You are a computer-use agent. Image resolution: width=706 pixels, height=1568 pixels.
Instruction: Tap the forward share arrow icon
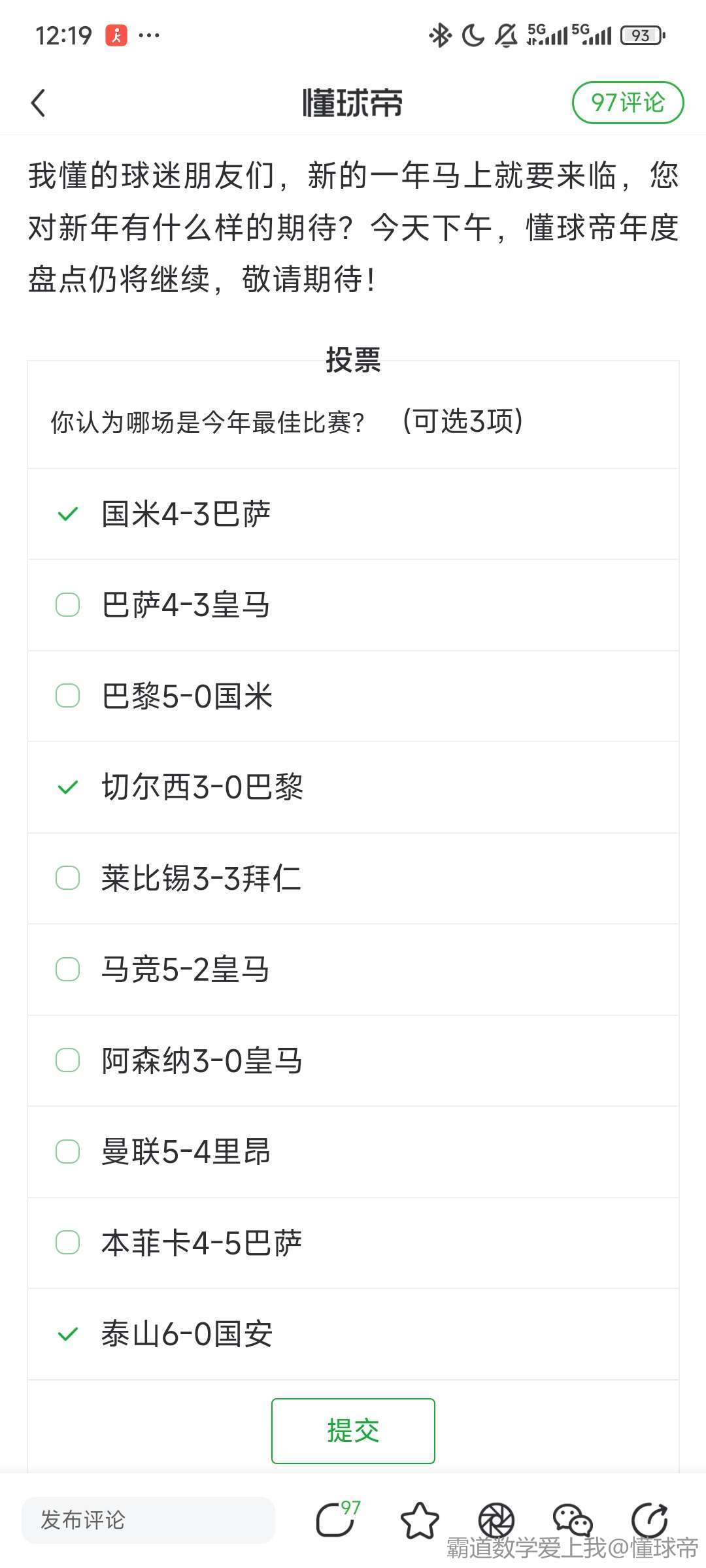(649, 1520)
